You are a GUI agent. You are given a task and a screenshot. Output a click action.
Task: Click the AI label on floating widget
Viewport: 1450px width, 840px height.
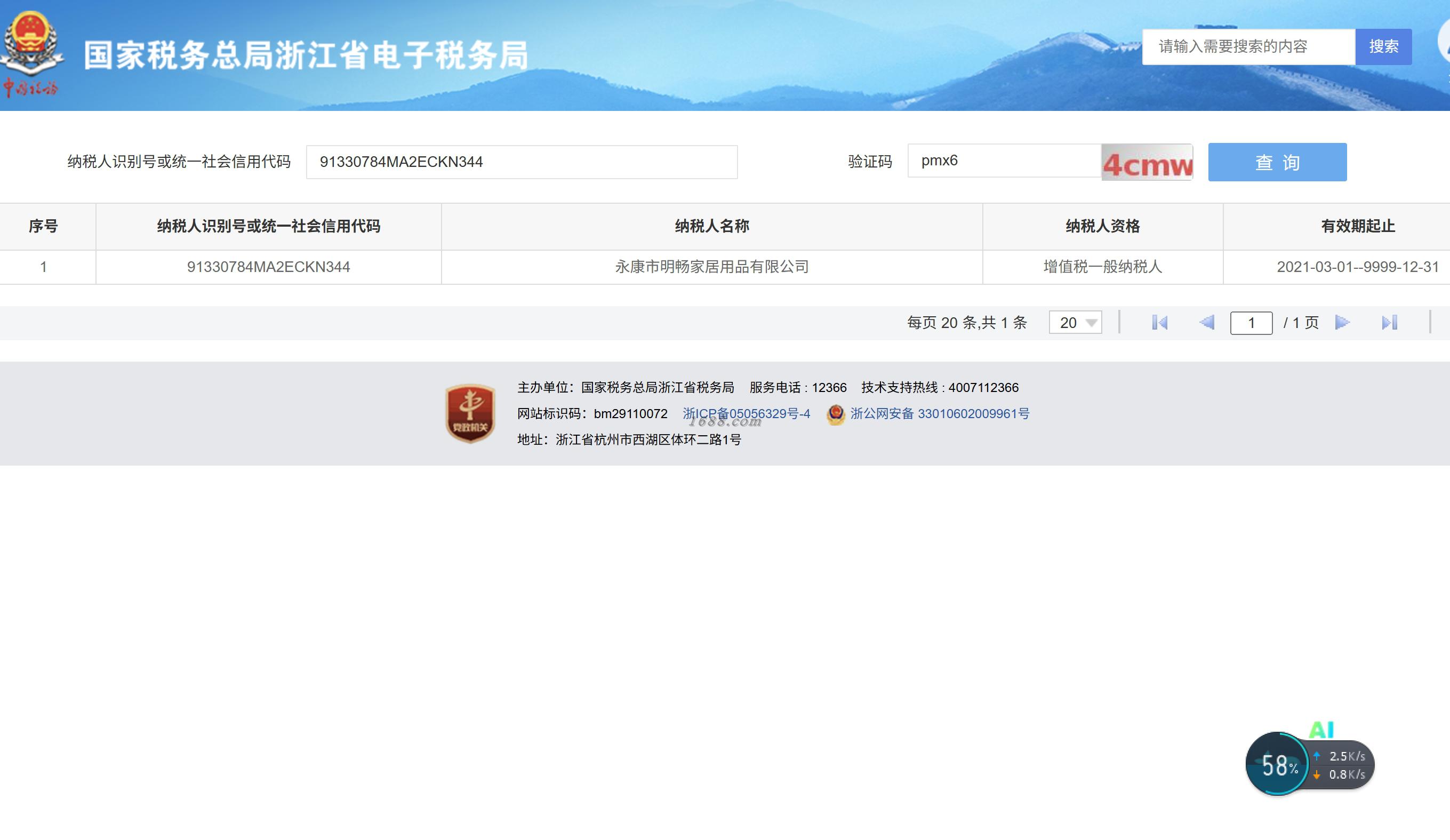[x=1321, y=730]
